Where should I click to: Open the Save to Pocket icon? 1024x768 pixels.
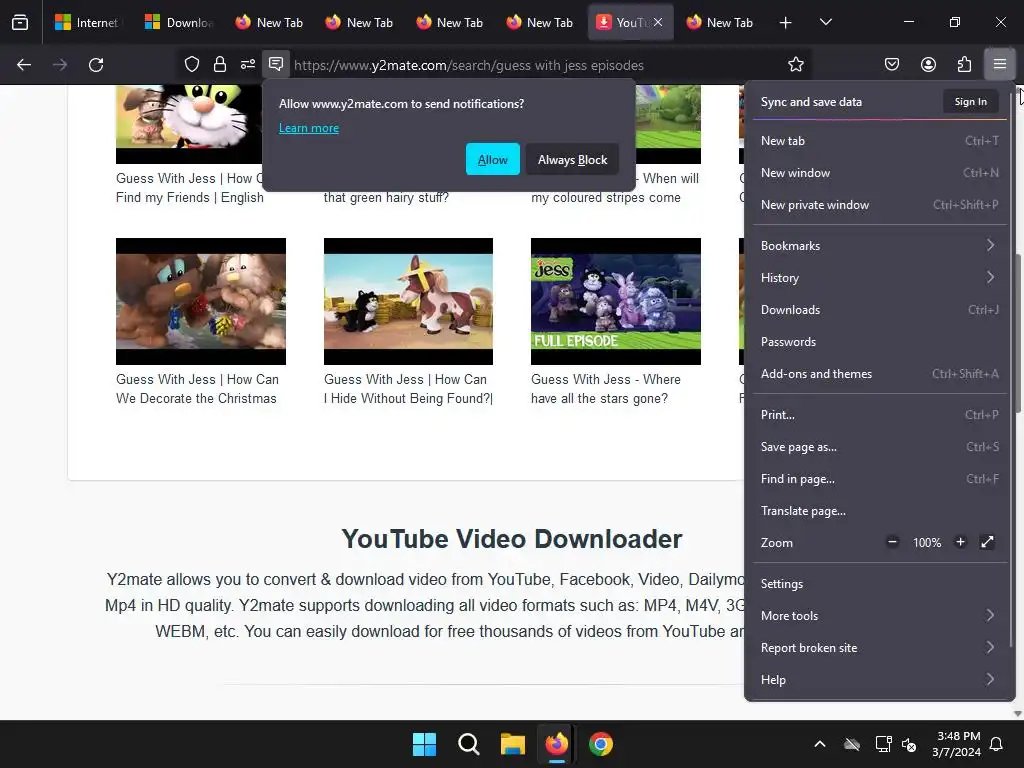(x=891, y=65)
